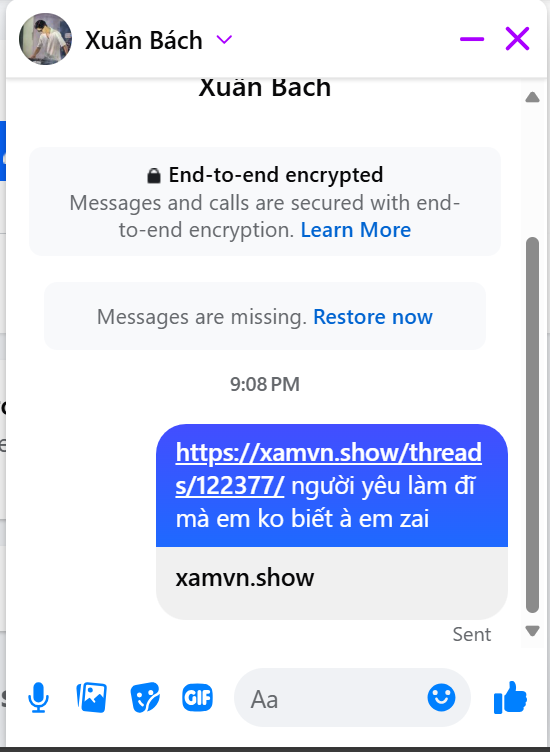The image size is (550, 752).
Task: Click the lock icon beside End-to-end encrypted
Action: [153, 176]
